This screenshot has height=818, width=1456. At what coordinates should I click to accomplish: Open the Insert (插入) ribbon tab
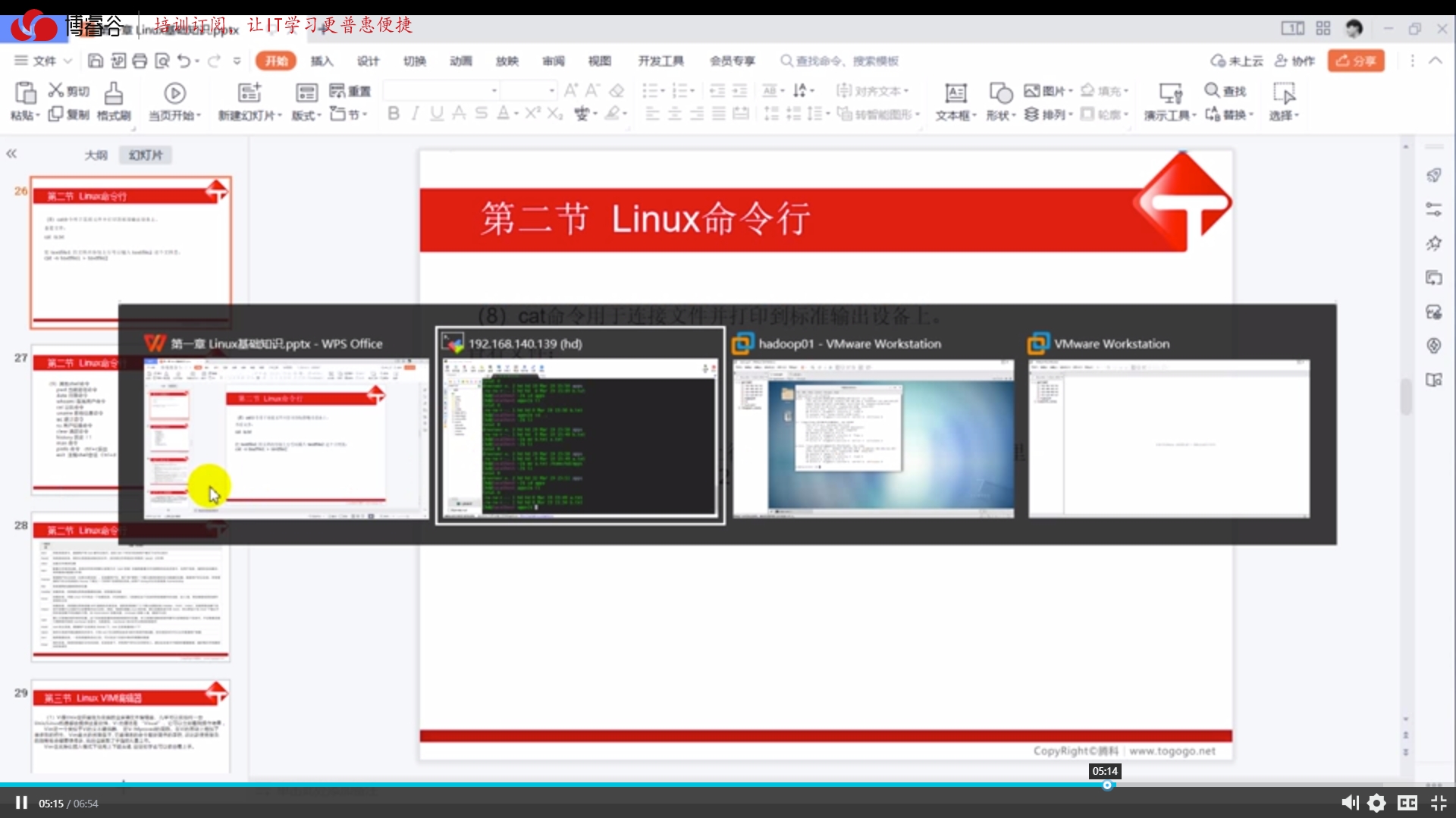322,61
